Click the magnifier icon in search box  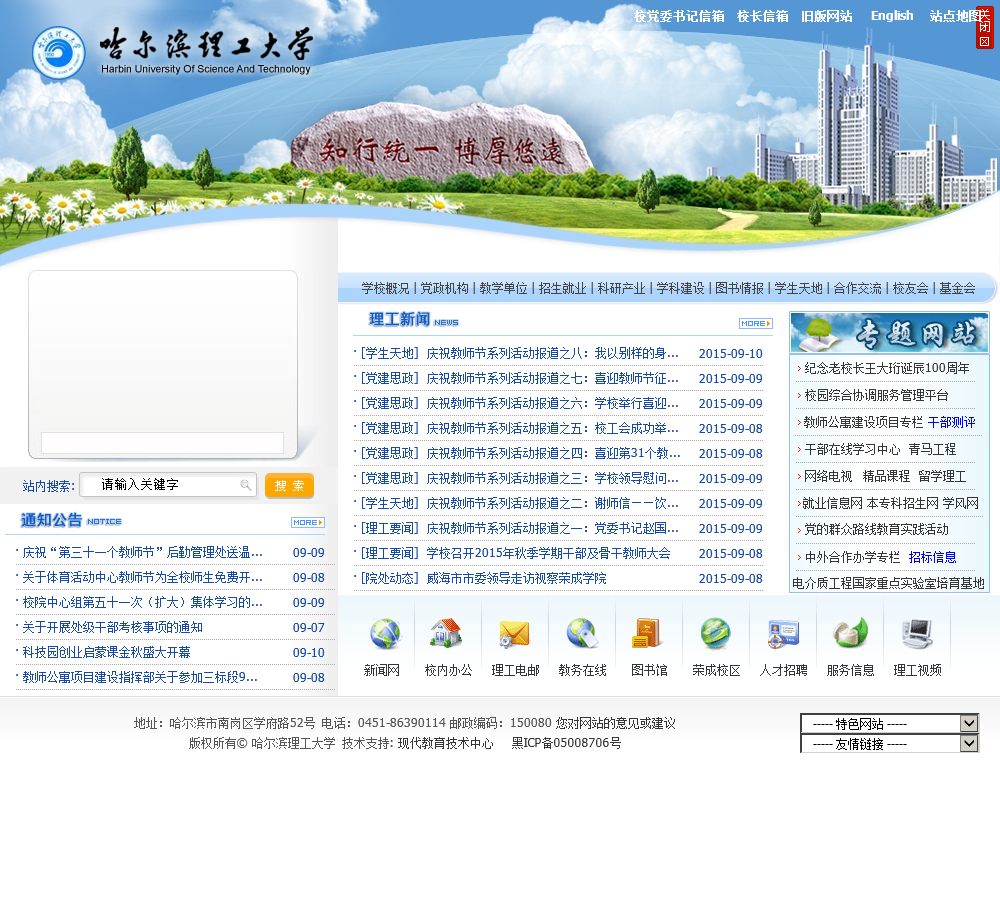(246, 485)
